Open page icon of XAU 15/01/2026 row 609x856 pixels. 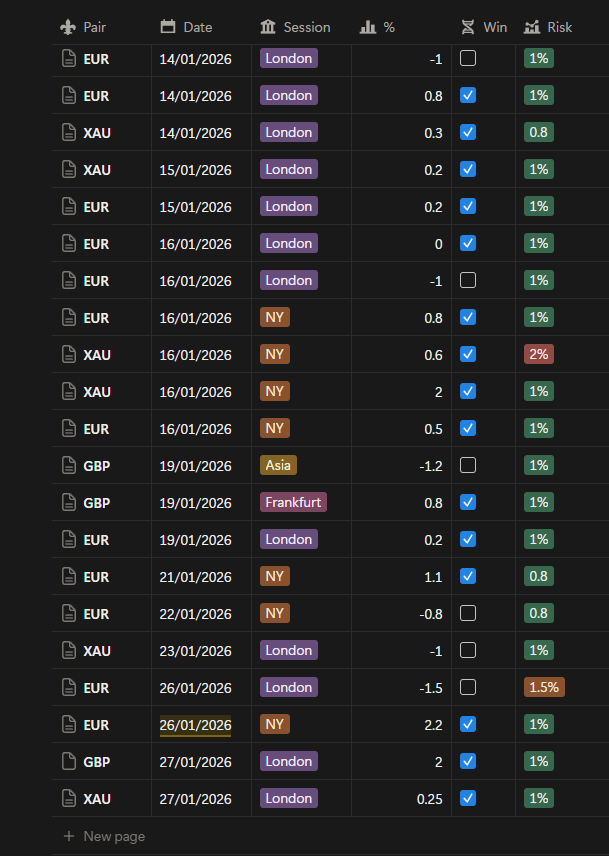click(69, 169)
